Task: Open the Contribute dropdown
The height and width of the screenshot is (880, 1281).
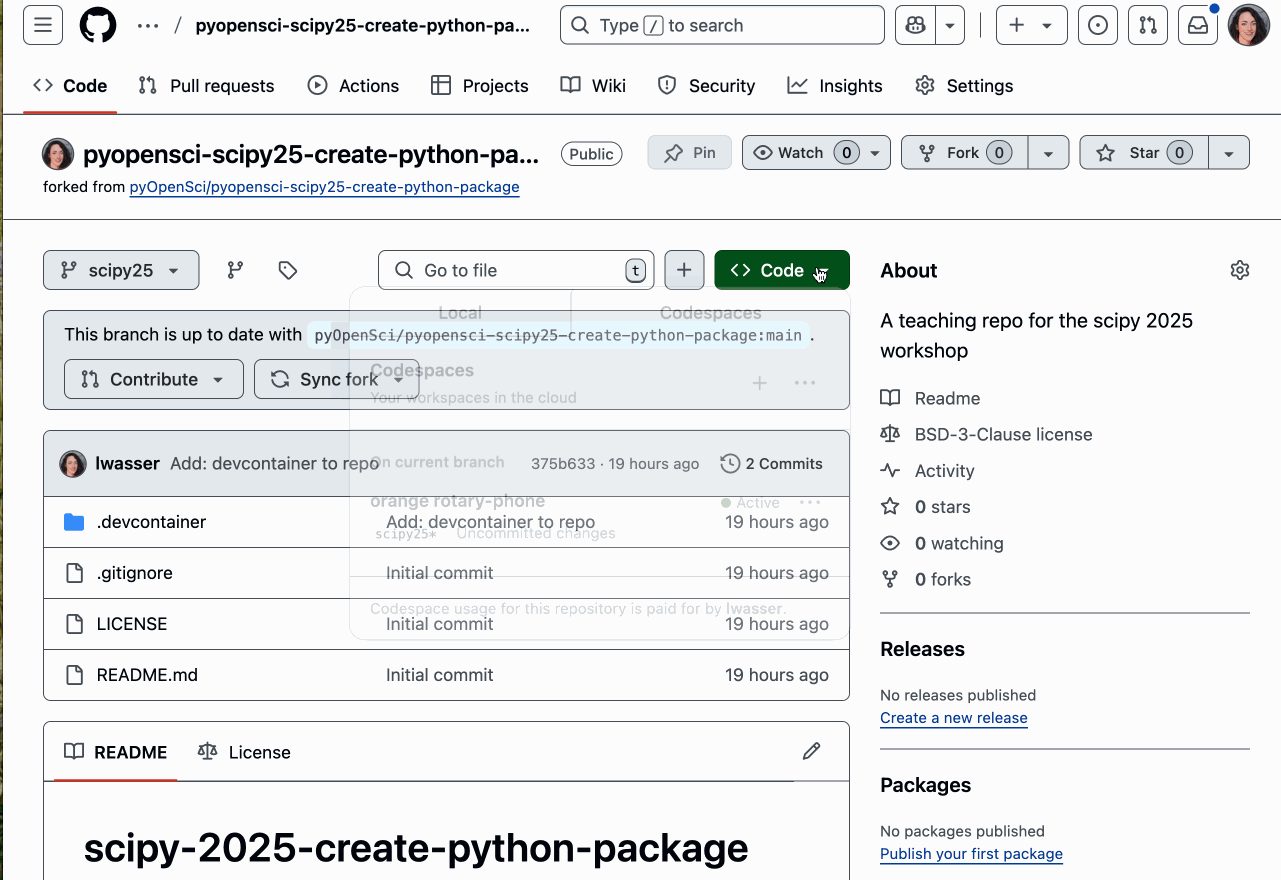Action: tap(153, 379)
